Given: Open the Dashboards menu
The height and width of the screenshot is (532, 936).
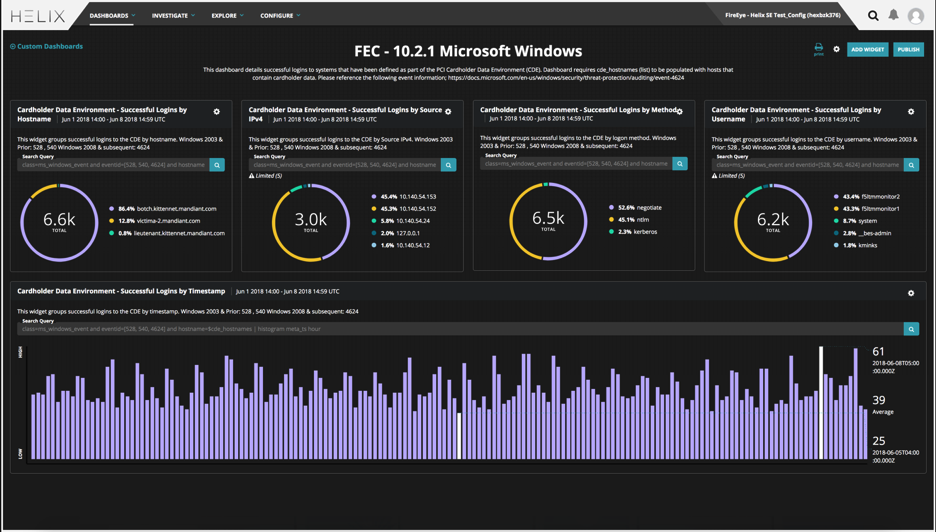Looking at the screenshot, I should pos(112,16).
